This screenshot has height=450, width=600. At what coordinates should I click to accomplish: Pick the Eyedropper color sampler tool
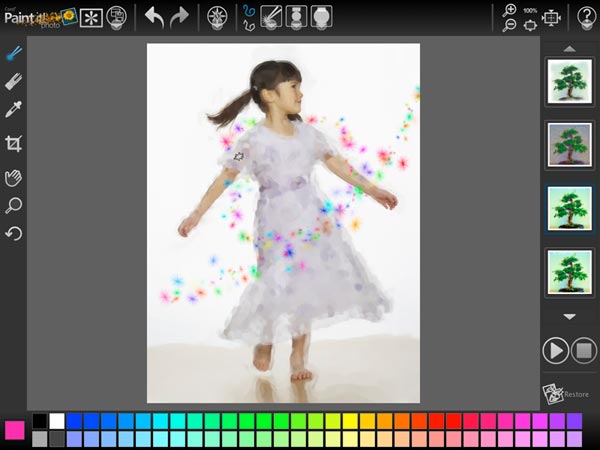click(x=14, y=110)
